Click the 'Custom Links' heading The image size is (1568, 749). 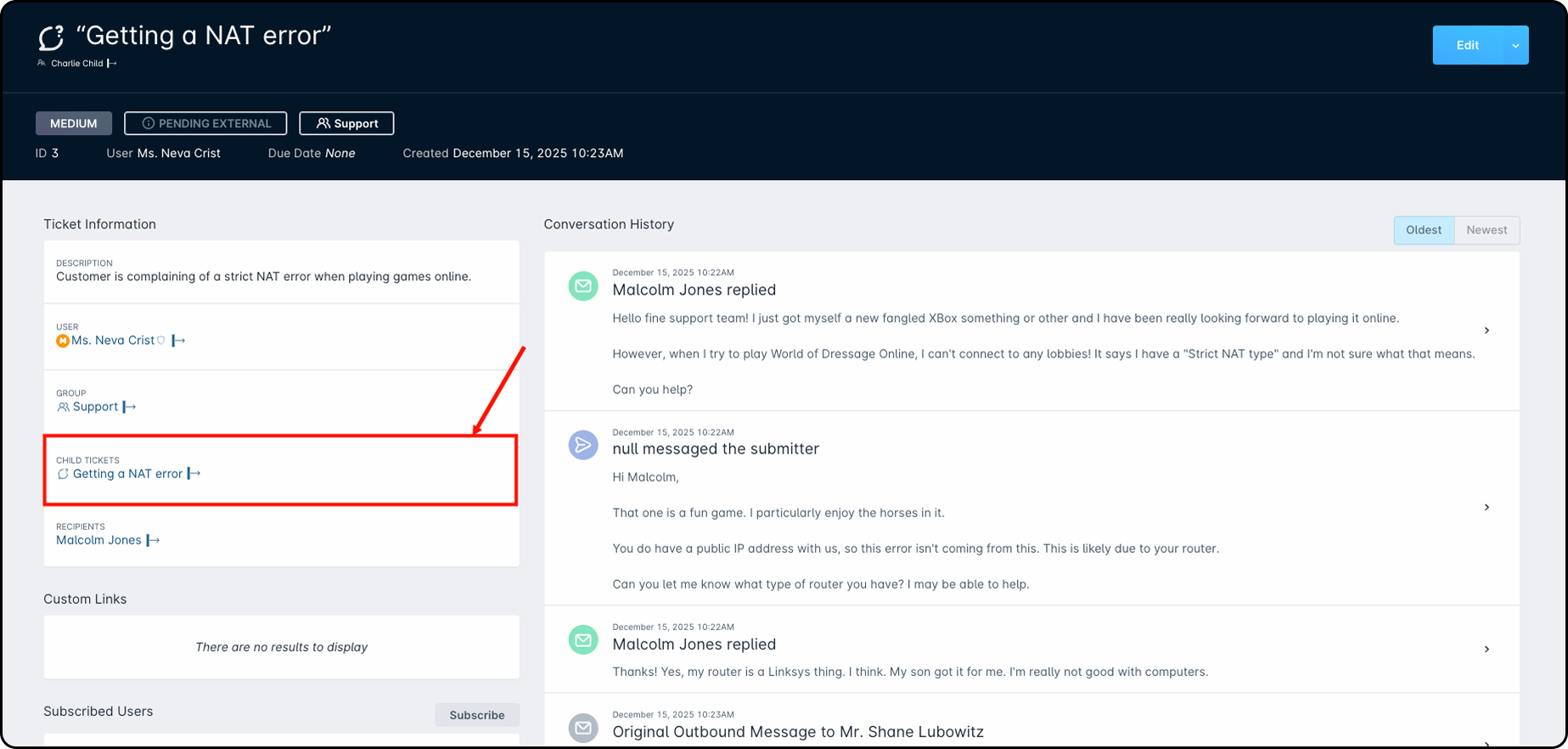[85, 599]
